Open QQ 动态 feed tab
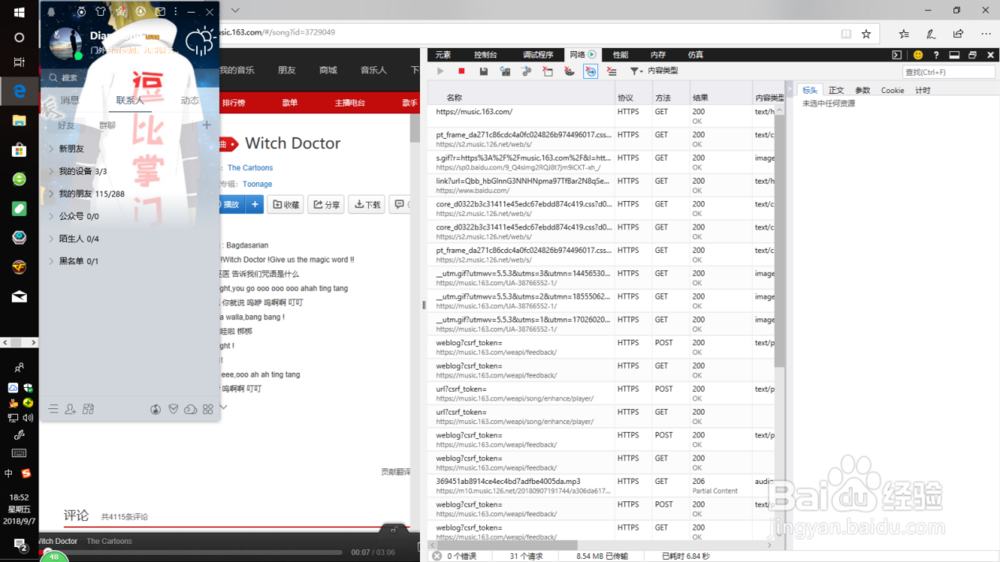The height and width of the screenshot is (562, 1000). (x=189, y=100)
